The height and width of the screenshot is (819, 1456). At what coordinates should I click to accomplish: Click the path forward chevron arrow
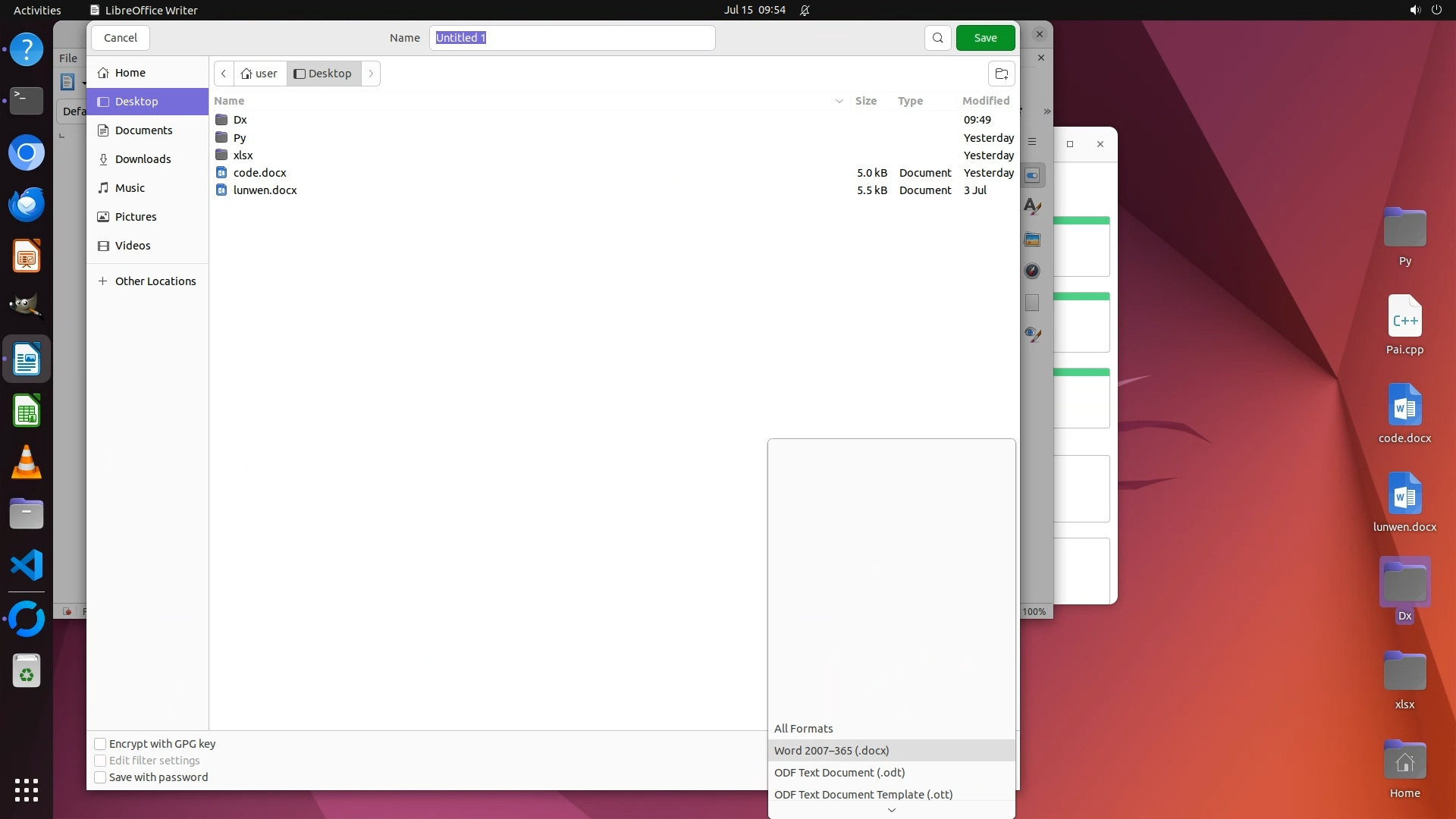click(x=371, y=74)
